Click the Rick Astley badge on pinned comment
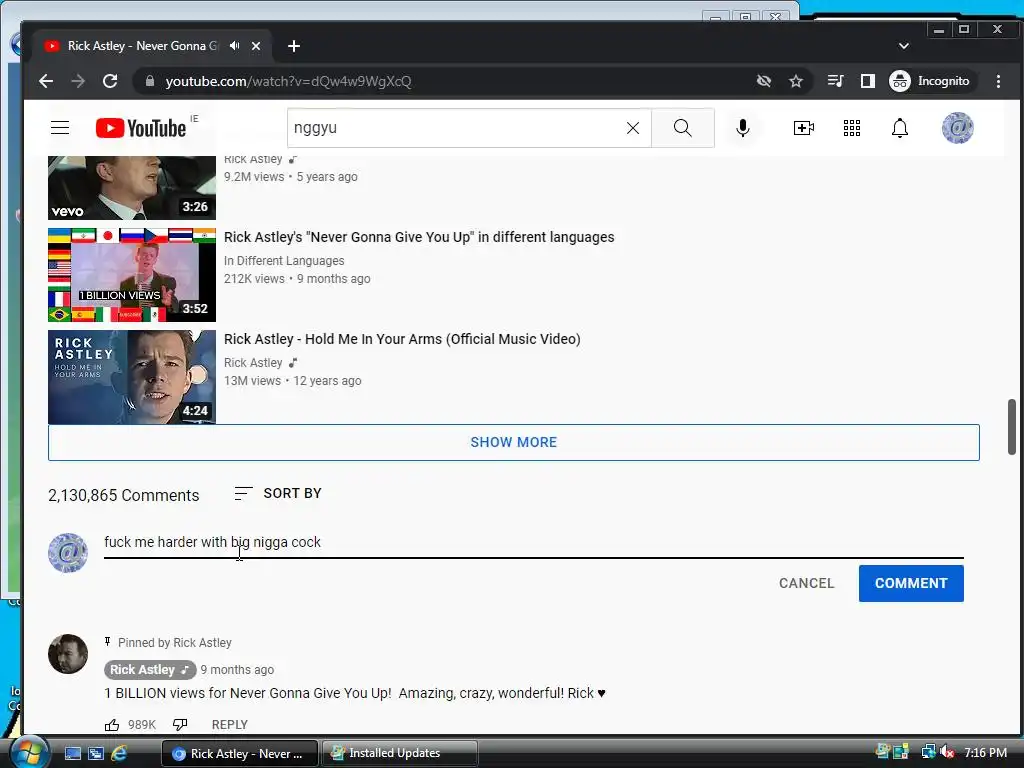Screen dimensions: 1024x768 [x=150, y=669]
